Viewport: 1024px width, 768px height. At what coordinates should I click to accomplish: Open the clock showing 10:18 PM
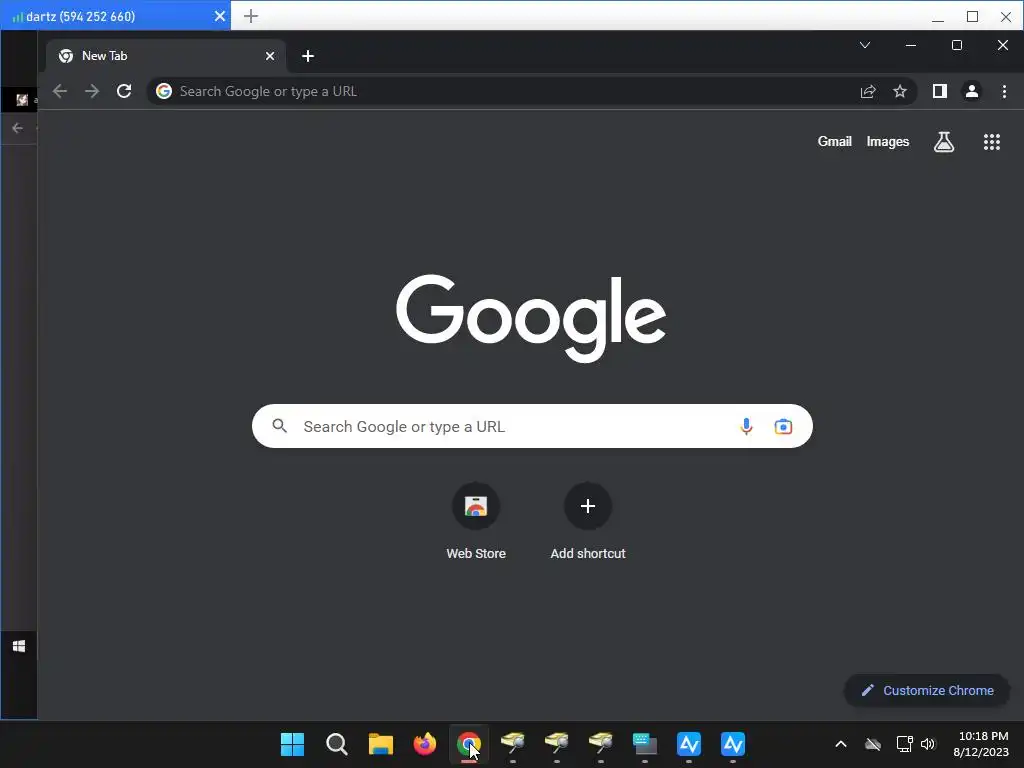982,744
